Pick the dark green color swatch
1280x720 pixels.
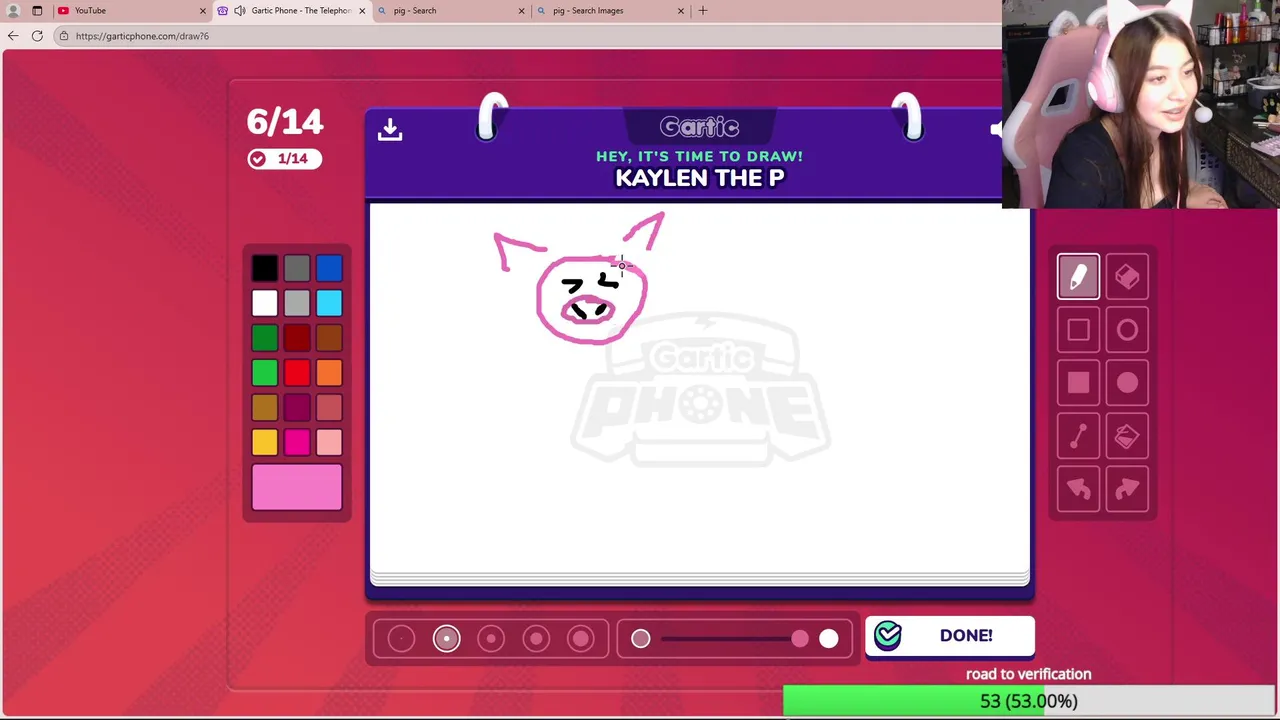coord(265,338)
